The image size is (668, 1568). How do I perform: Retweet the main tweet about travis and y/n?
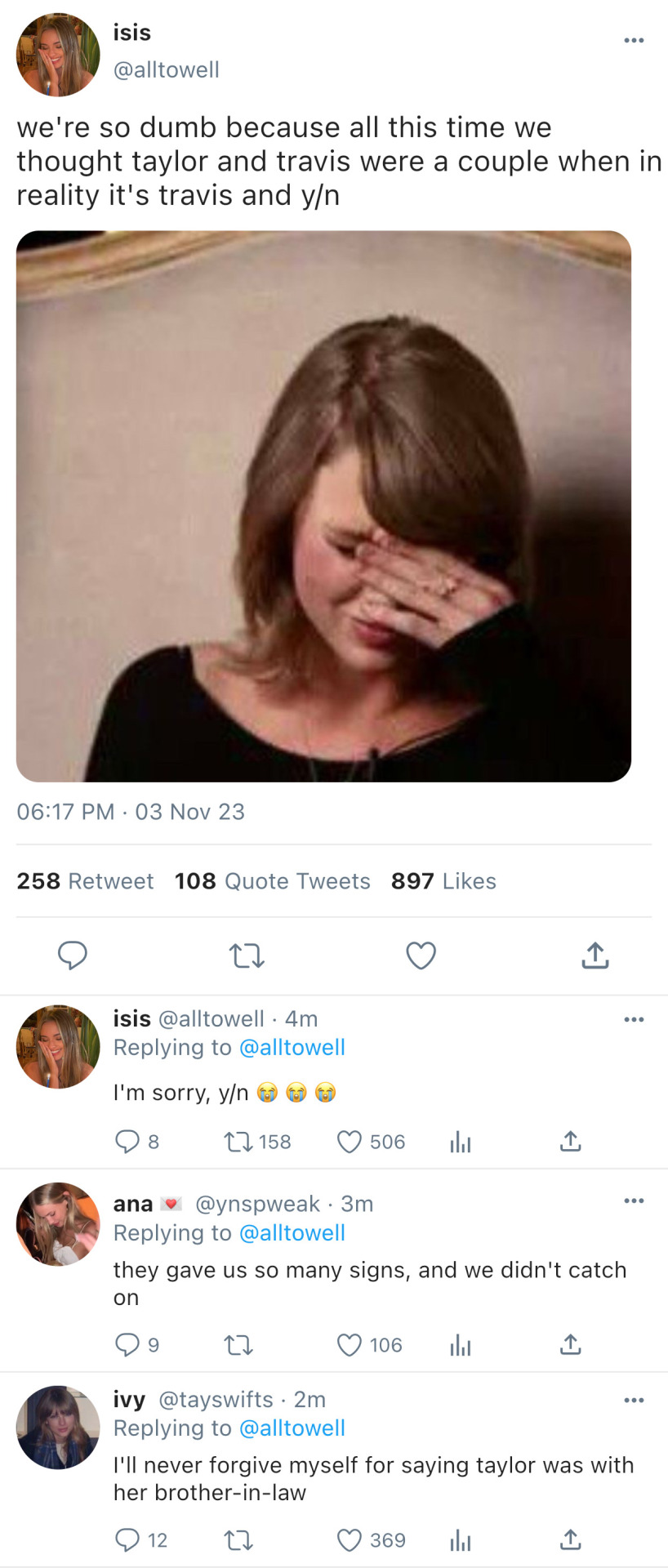[x=247, y=955]
